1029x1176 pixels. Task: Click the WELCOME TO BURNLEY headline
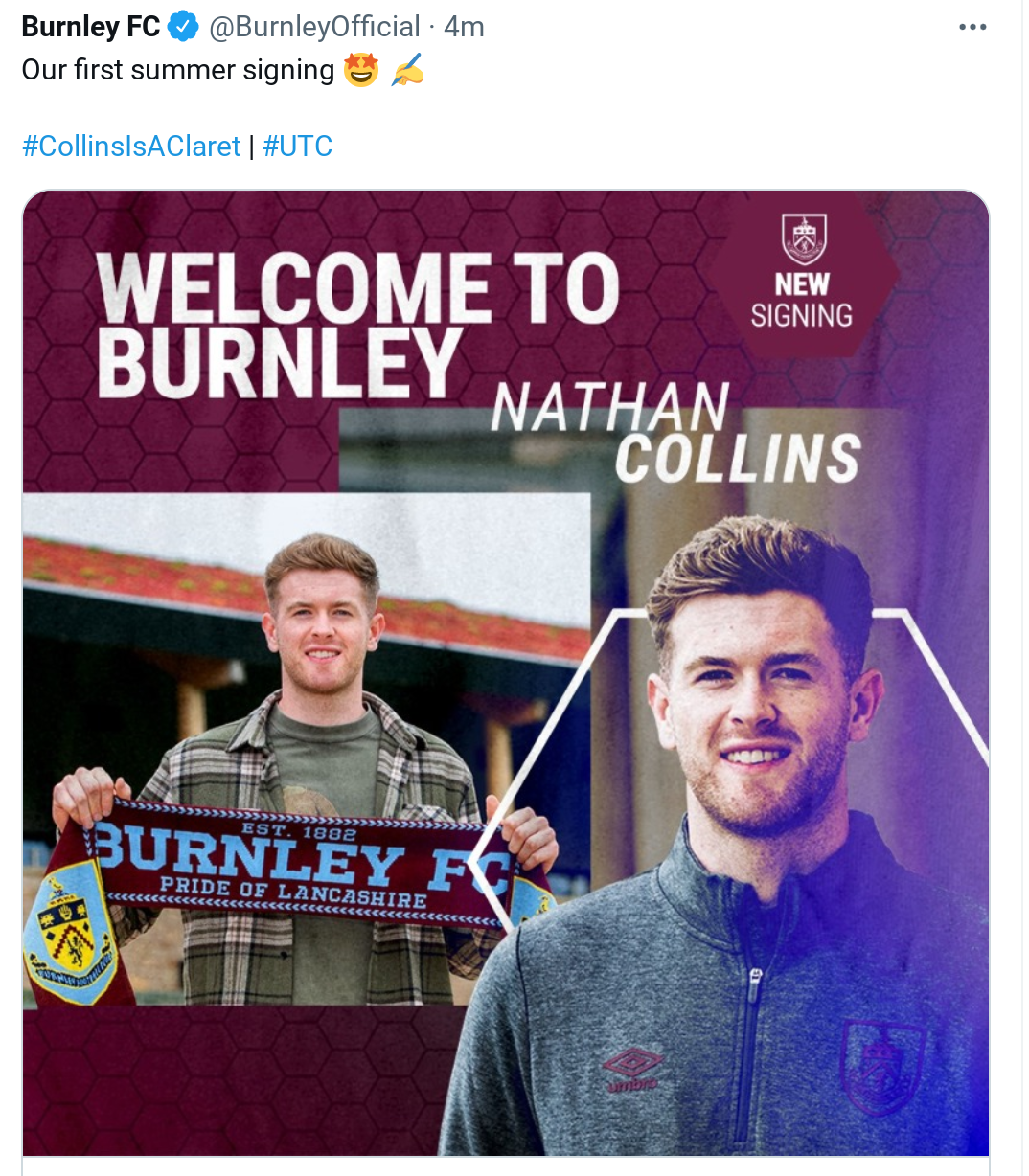pyautogui.click(x=358, y=326)
